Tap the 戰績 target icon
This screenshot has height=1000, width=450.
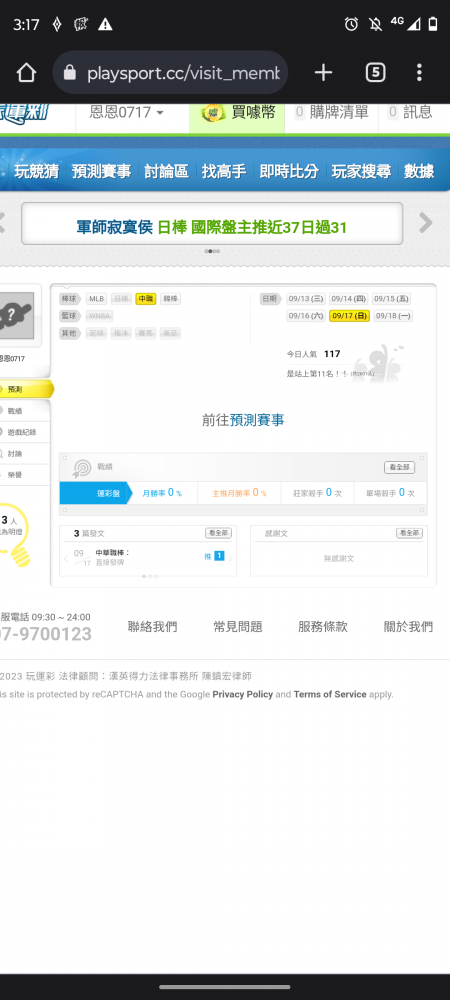(x=82, y=468)
